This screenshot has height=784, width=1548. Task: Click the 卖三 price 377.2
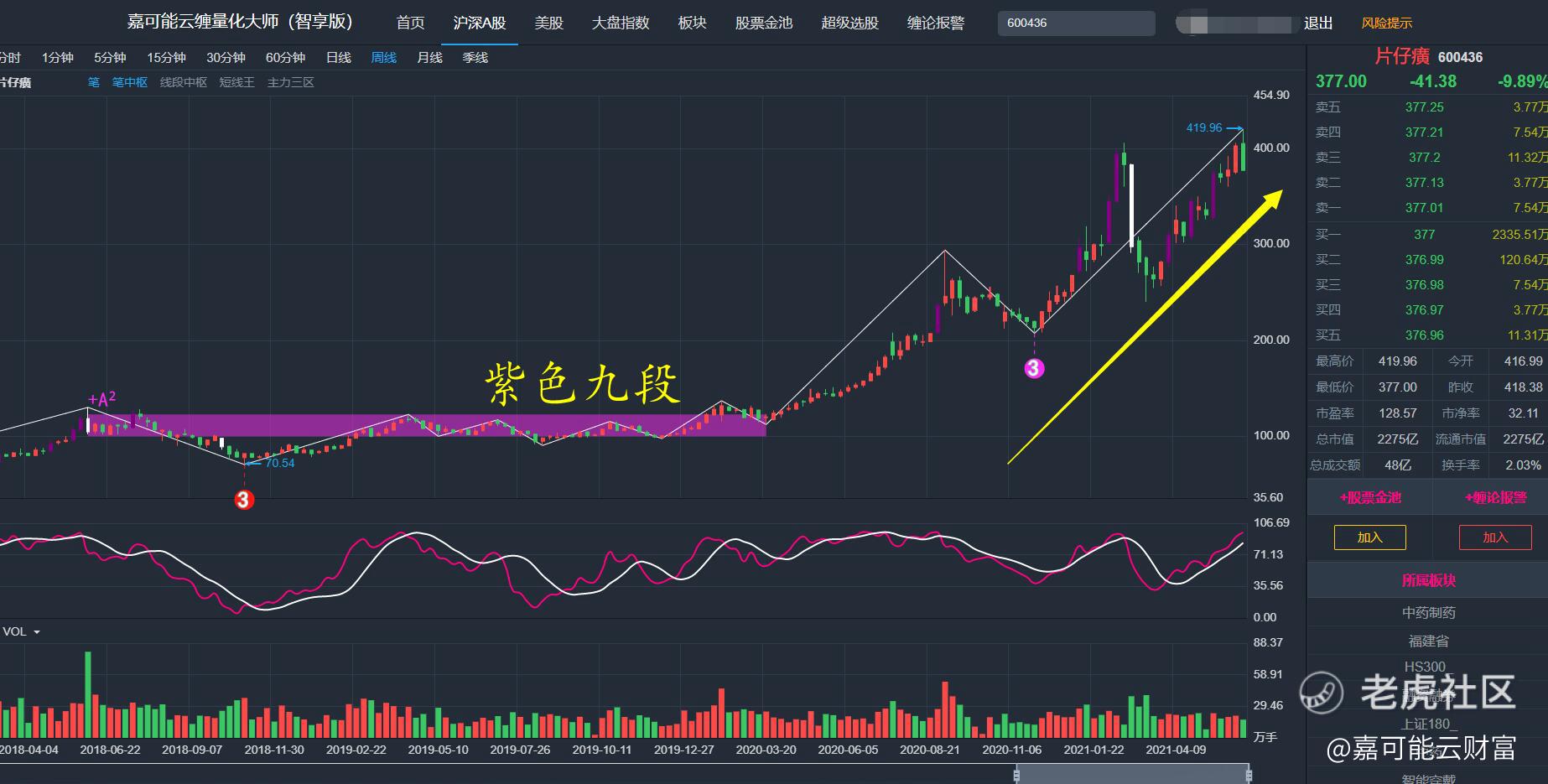point(1425,158)
